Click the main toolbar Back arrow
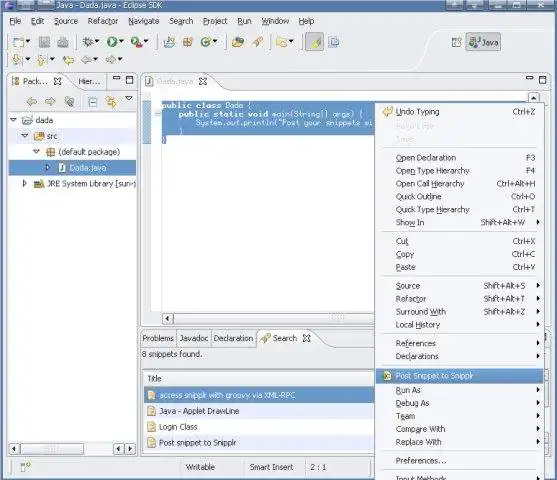557x480 pixels. (86, 59)
